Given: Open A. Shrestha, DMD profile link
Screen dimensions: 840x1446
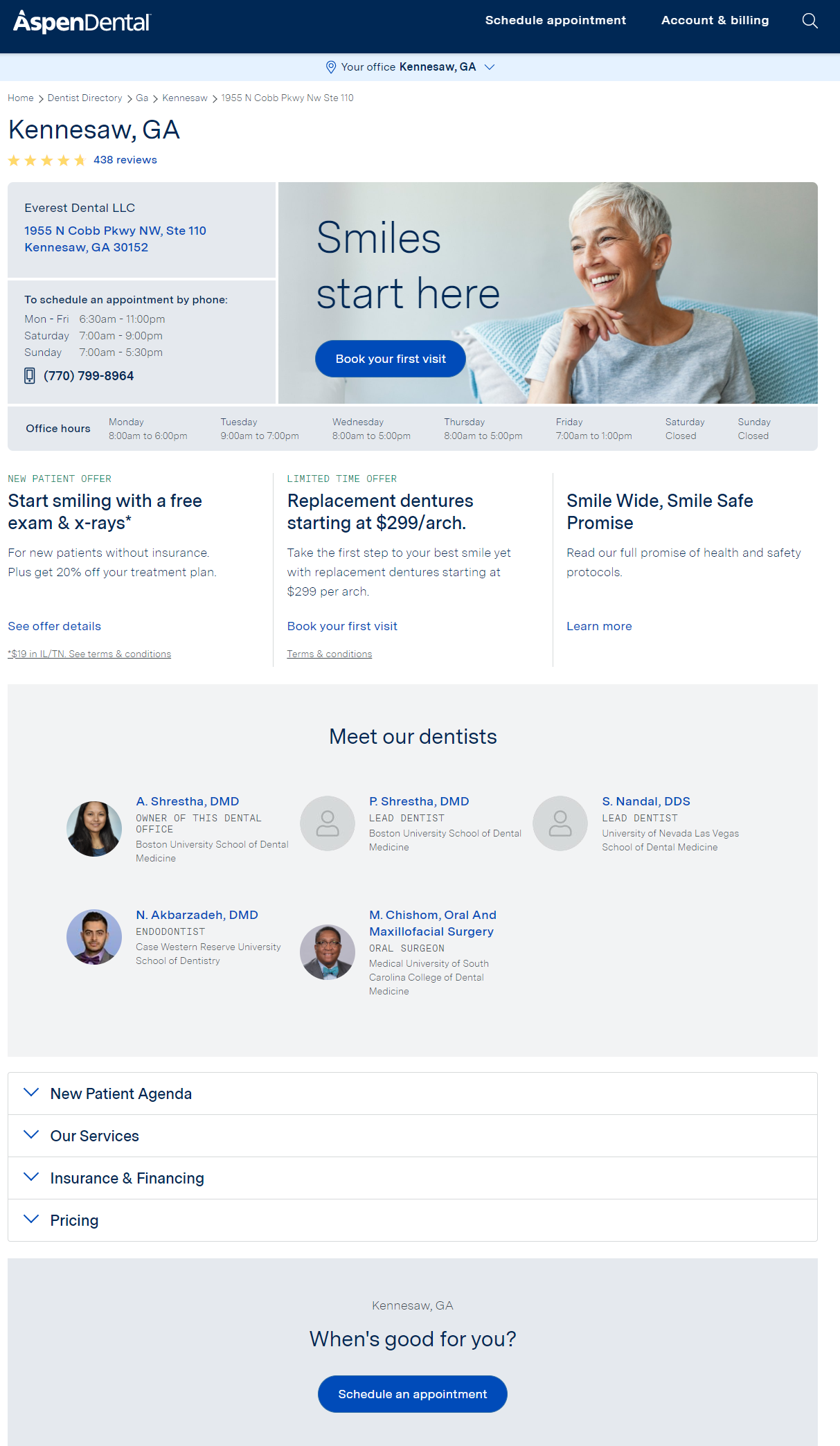Looking at the screenshot, I should [188, 801].
